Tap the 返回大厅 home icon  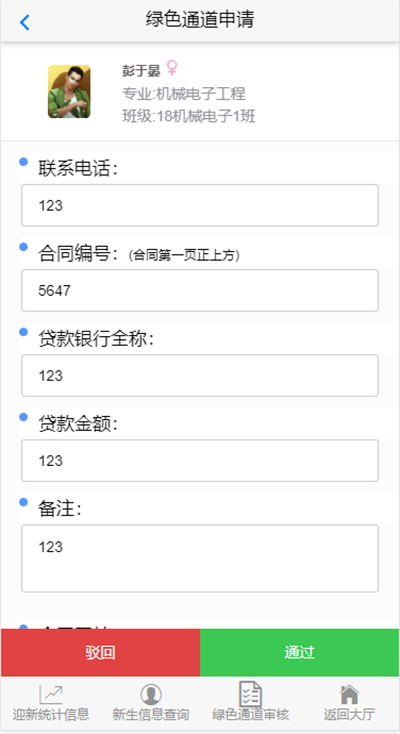coord(349,695)
